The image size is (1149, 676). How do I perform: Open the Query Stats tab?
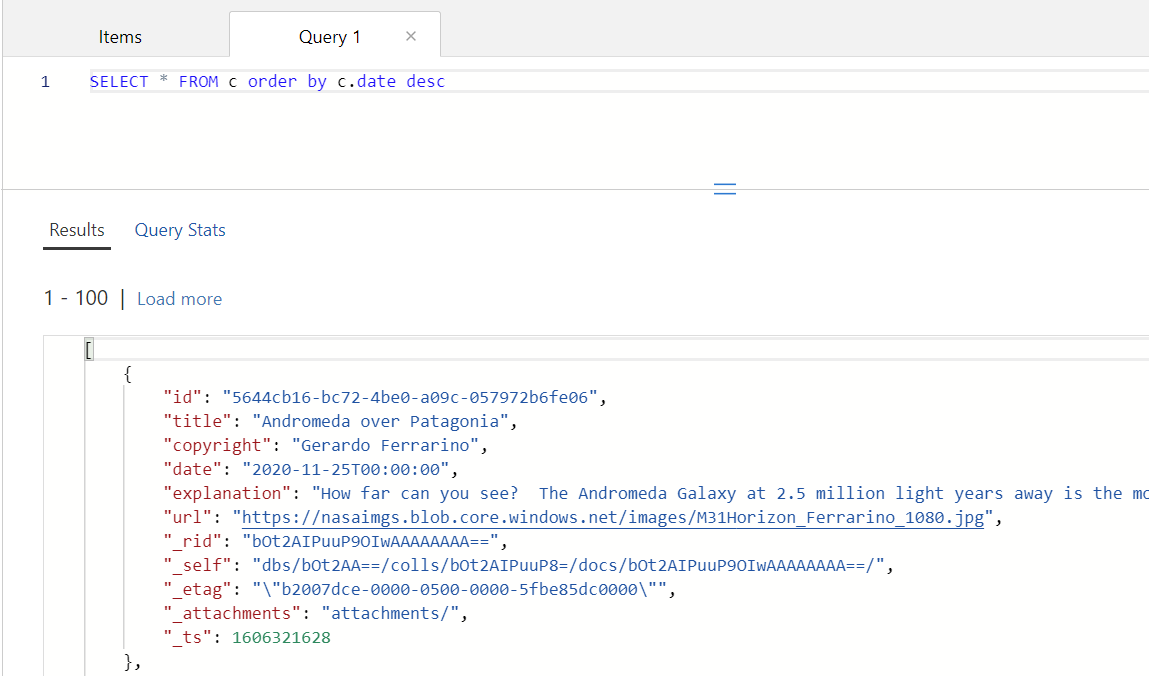click(x=180, y=230)
